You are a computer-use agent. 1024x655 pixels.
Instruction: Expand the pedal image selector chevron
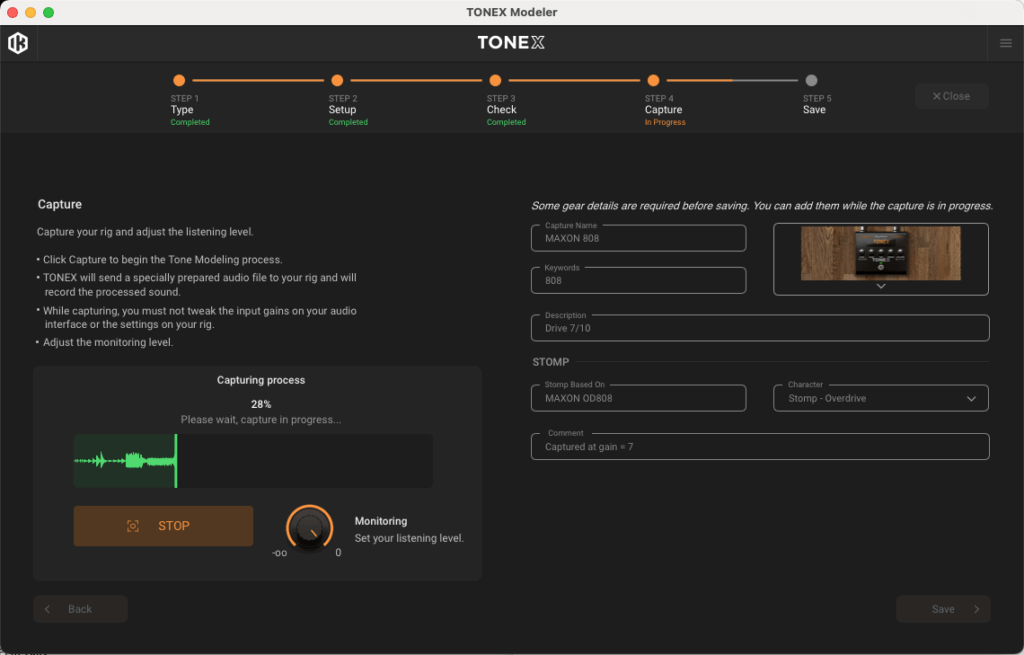click(881, 287)
